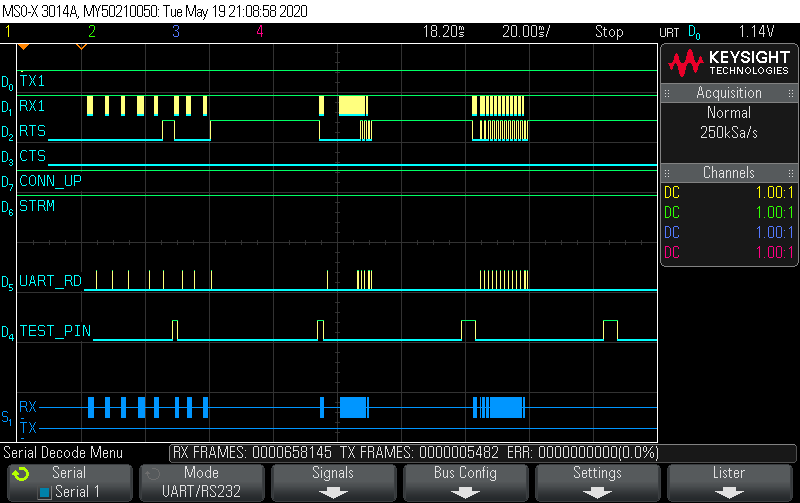Screen dimensions: 800x503
Task: Click the D5 channel index label
Action: (x=7, y=283)
